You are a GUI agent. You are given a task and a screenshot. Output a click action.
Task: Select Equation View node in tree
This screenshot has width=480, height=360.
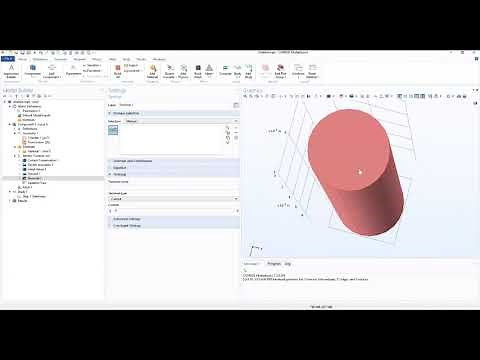pyautogui.click(x=34, y=183)
